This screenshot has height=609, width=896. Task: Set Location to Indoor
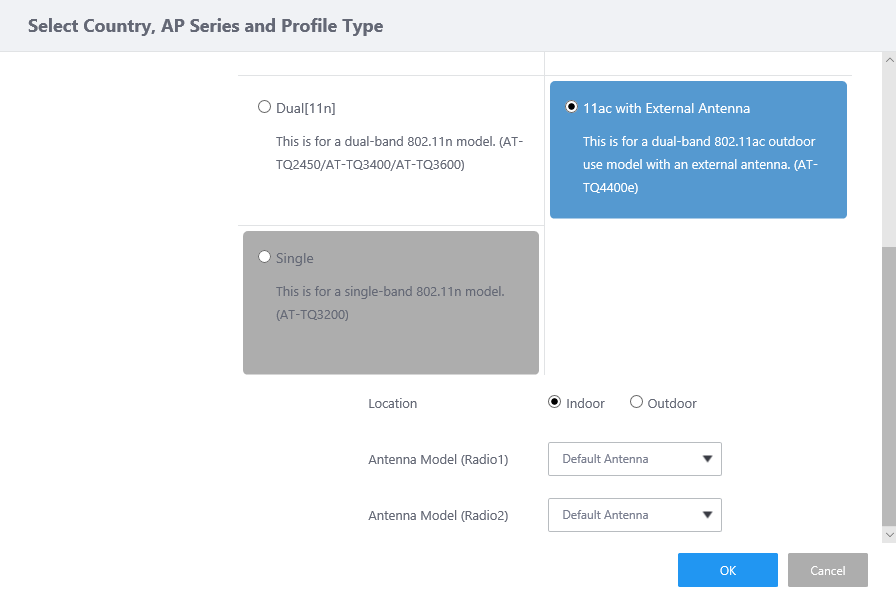tap(554, 402)
